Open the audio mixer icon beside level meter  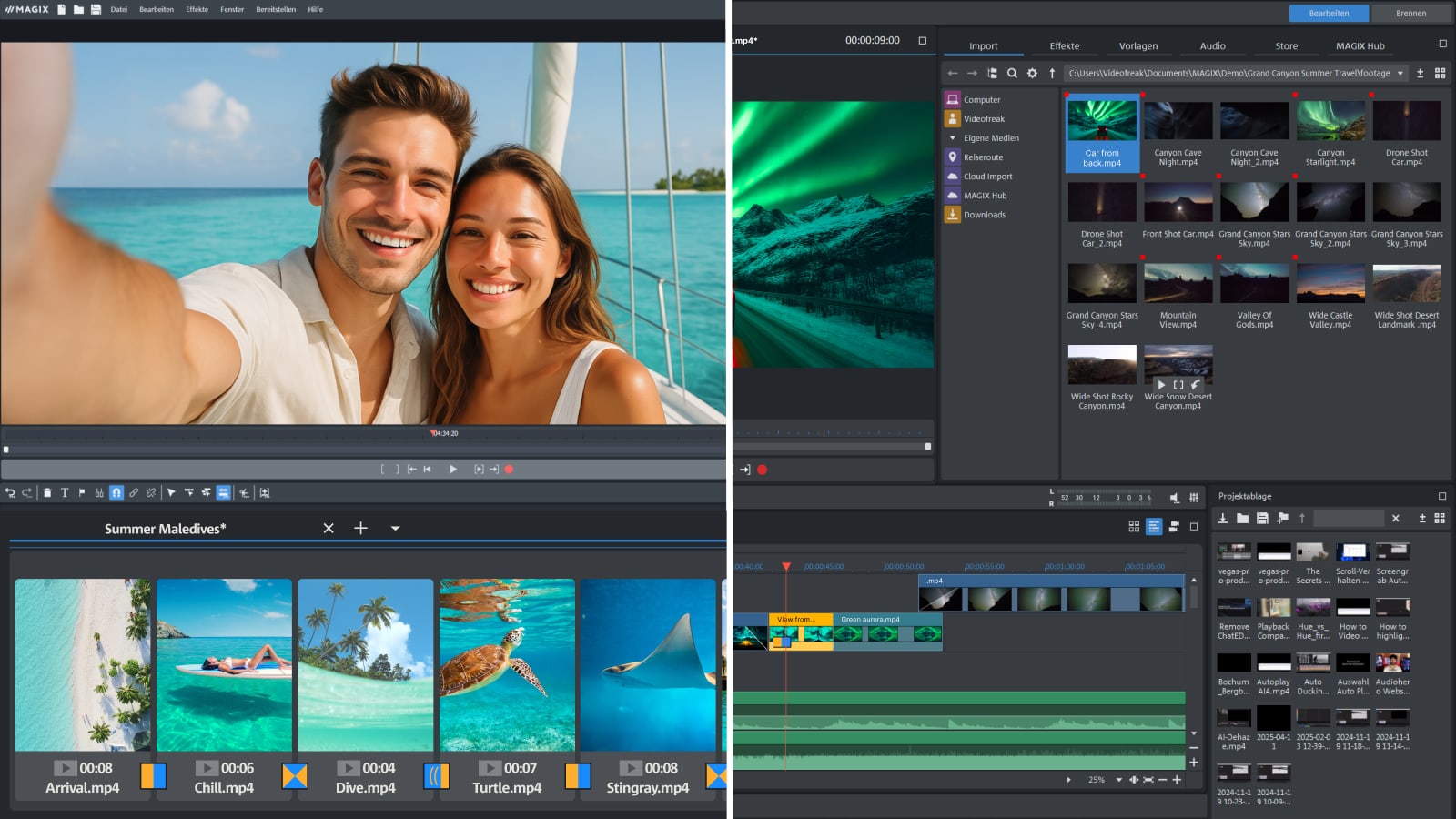click(x=1194, y=498)
